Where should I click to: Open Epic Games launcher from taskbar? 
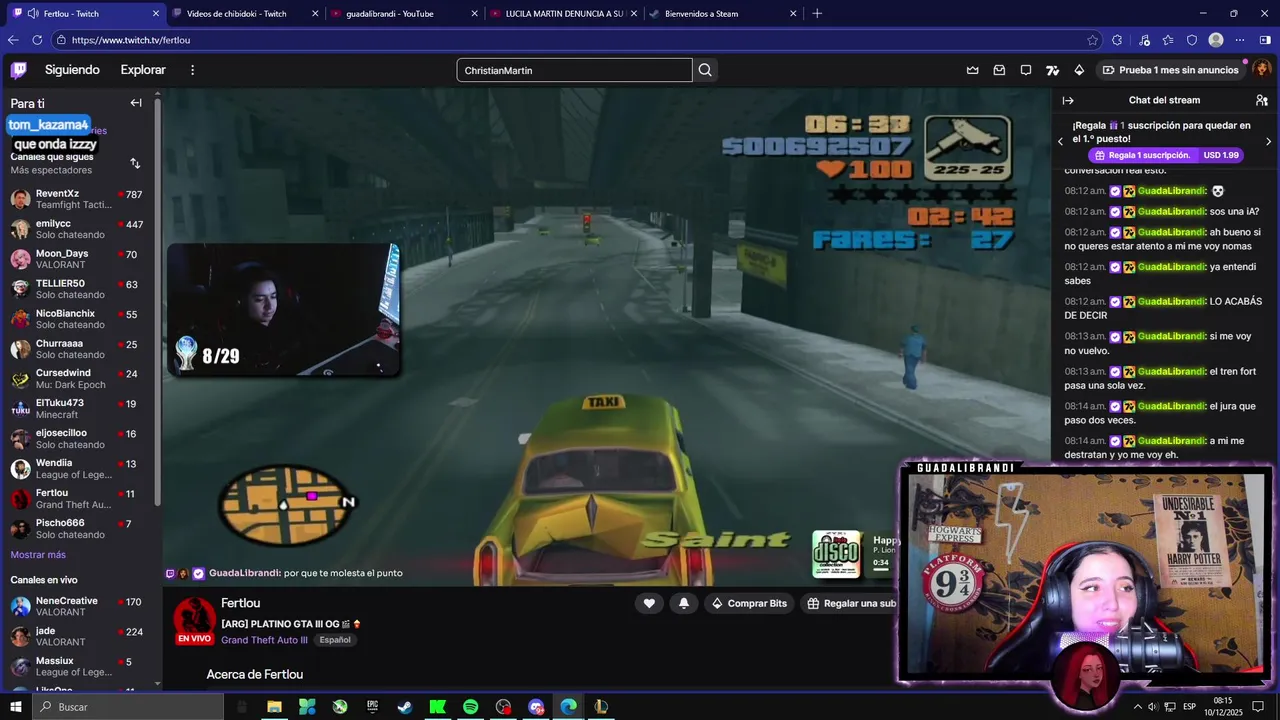372,707
